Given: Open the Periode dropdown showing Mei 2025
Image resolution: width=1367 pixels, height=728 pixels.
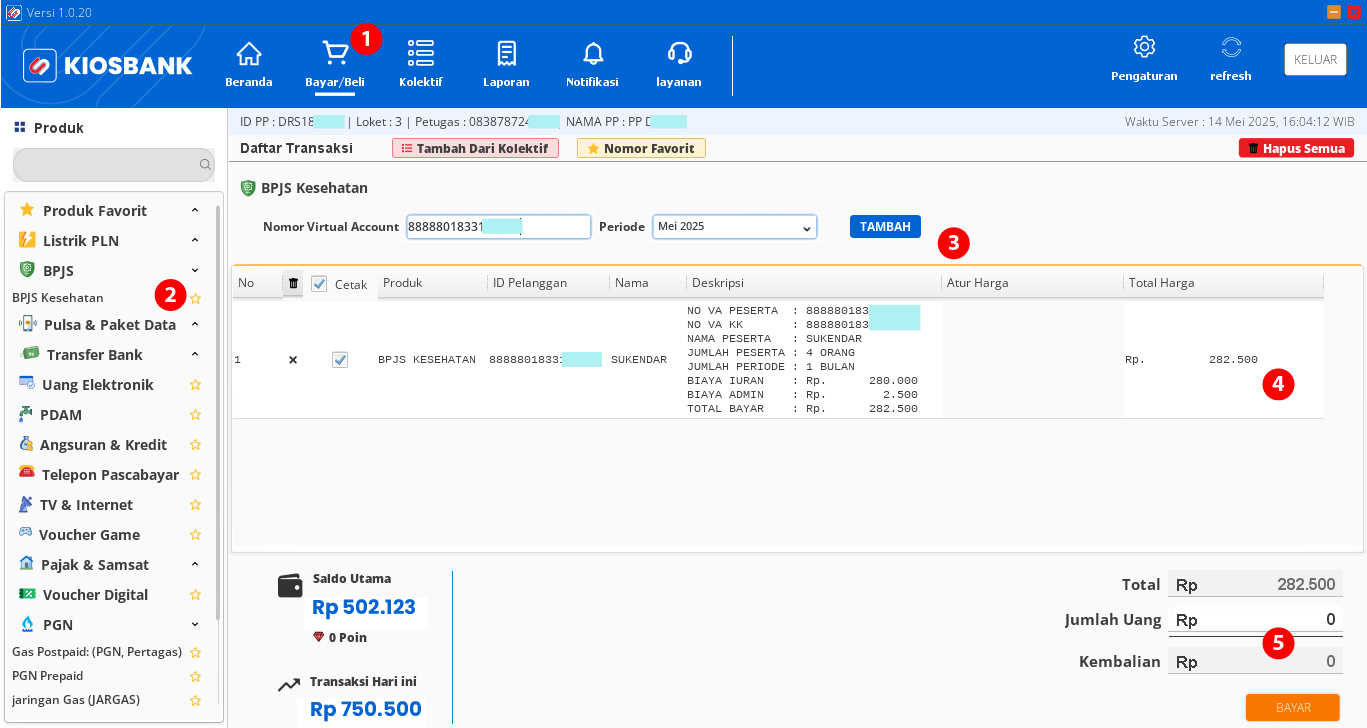Looking at the screenshot, I should pos(734,227).
